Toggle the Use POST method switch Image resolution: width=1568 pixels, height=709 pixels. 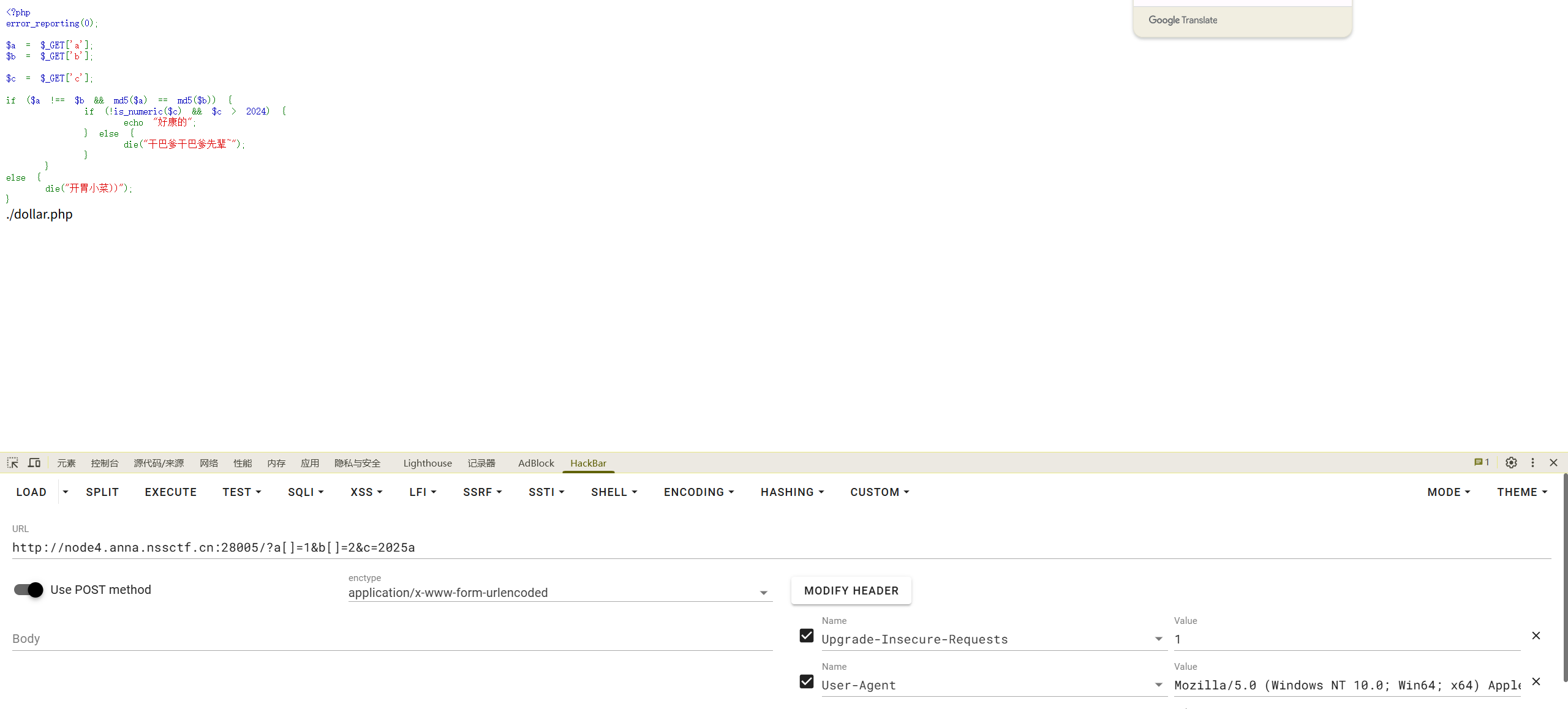click(29, 590)
